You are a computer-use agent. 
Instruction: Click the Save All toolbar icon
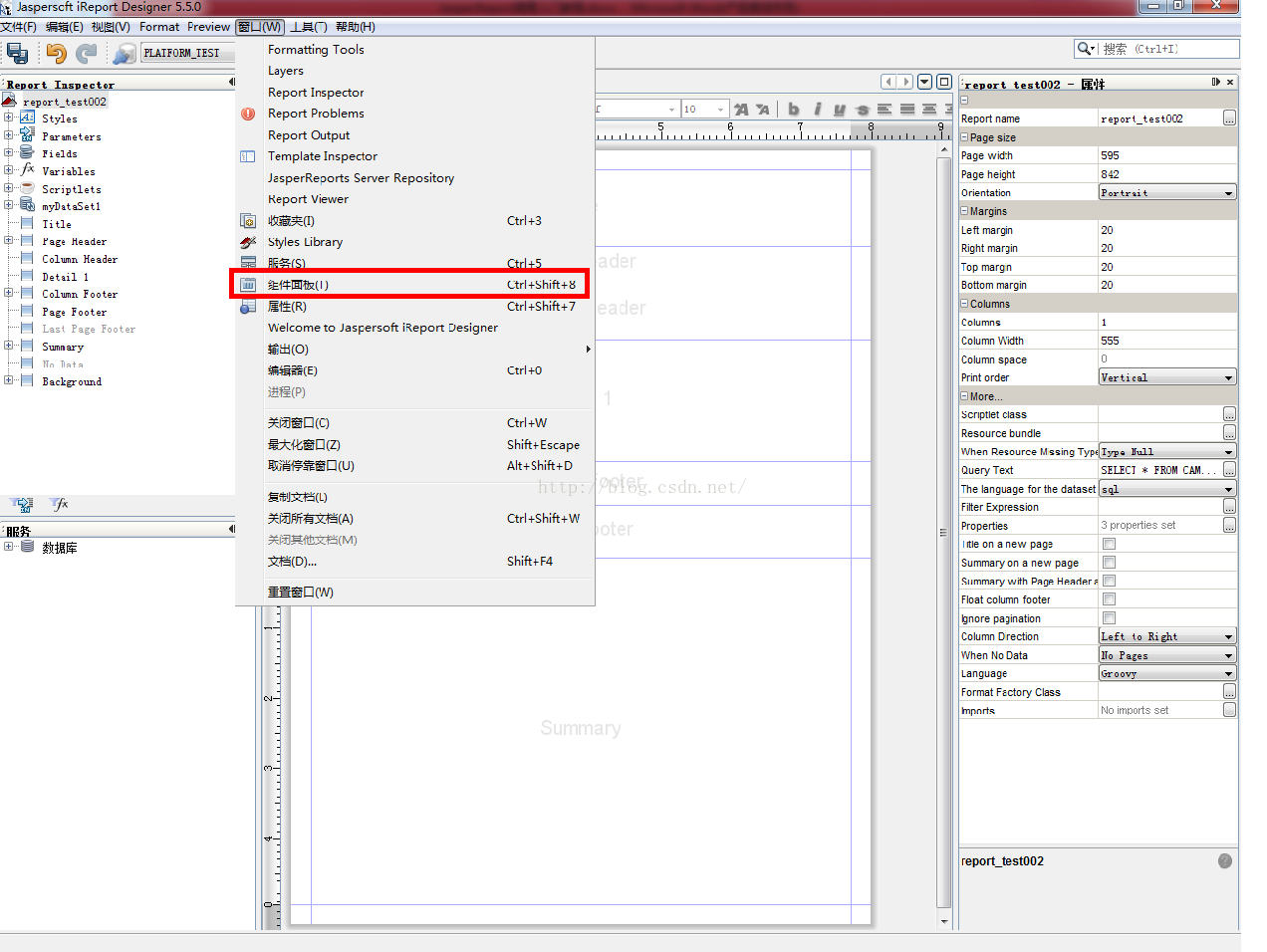[x=17, y=53]
